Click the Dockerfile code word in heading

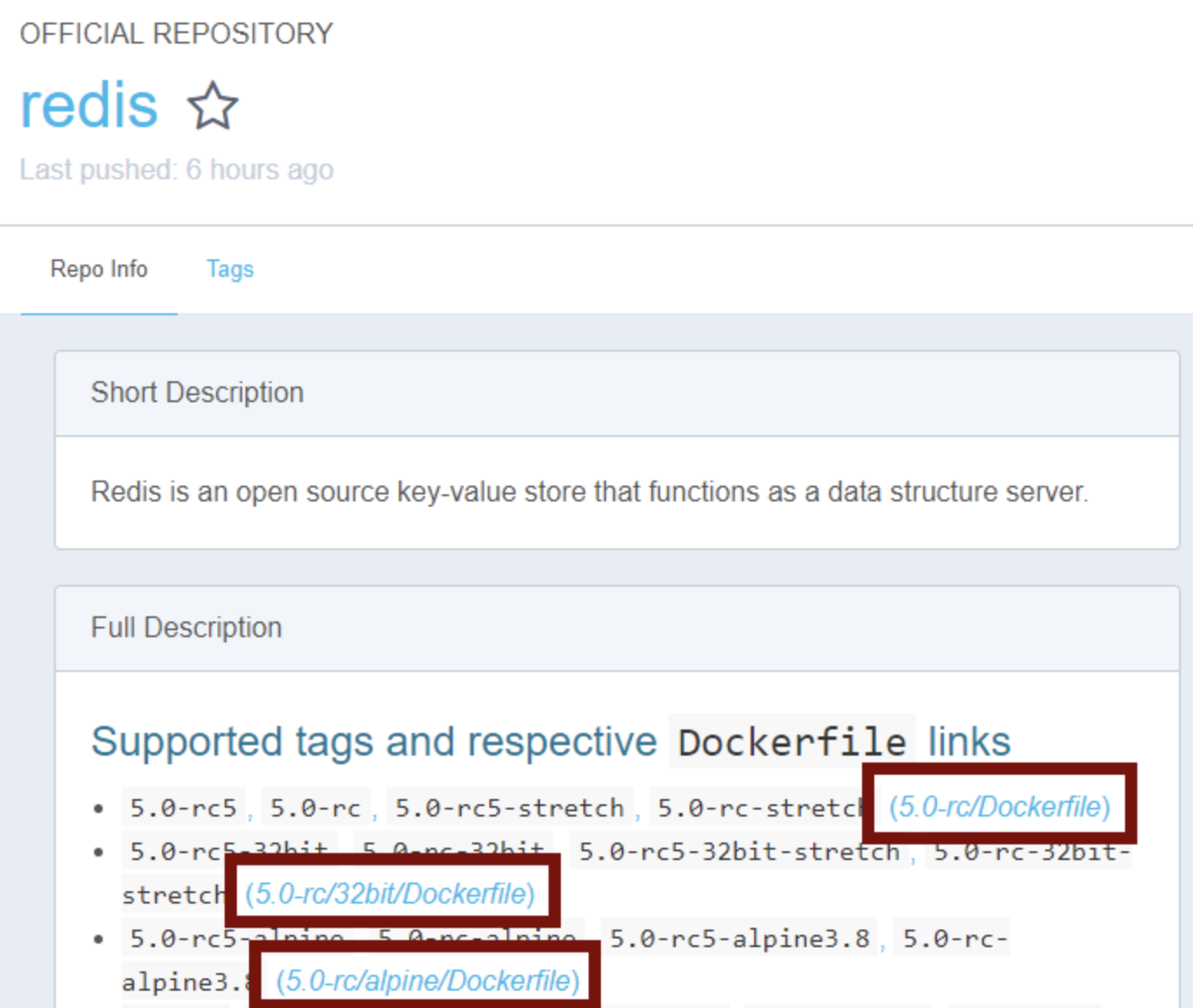[792, 743]
